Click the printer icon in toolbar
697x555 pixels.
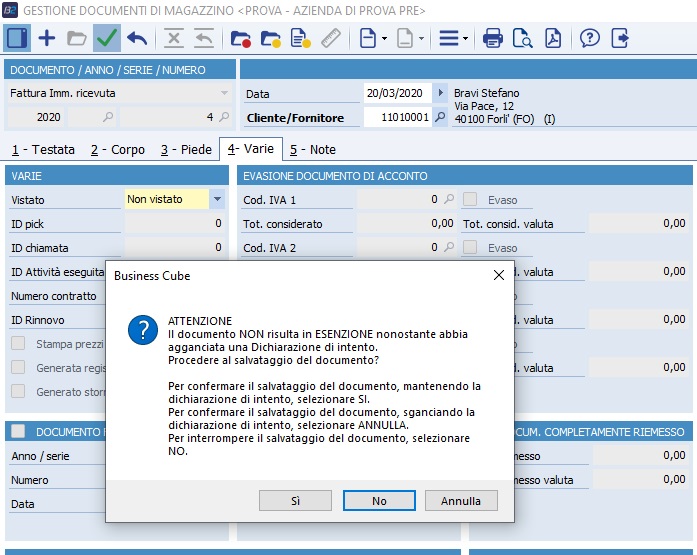click(x=493, y=39)
